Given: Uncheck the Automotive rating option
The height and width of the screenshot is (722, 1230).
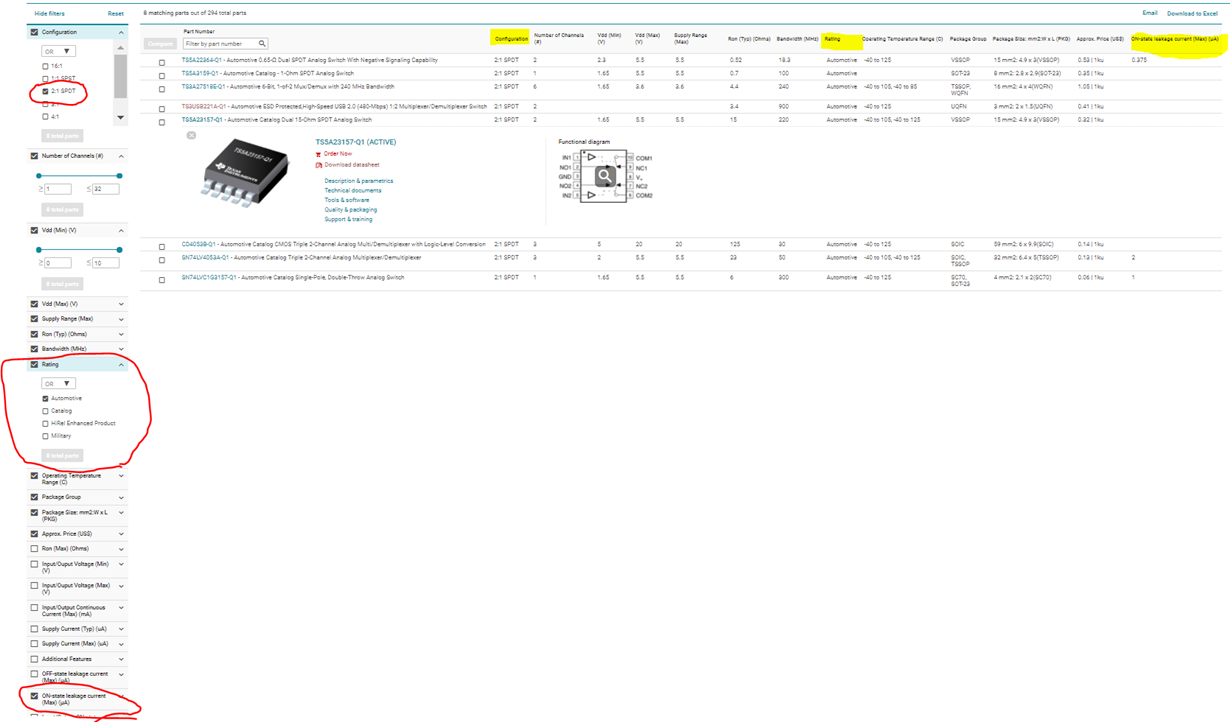Looking at the screenshot, I should (45, 399).
